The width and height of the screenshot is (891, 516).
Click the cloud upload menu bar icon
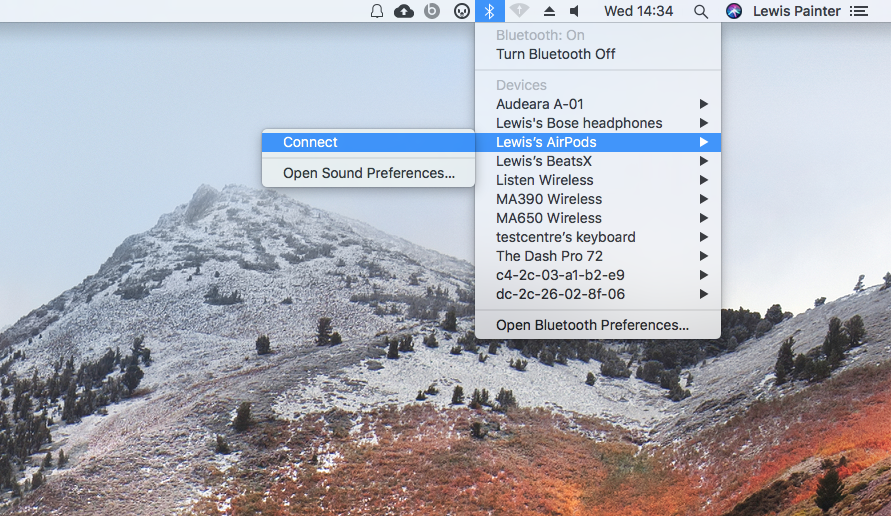(404, 11)
